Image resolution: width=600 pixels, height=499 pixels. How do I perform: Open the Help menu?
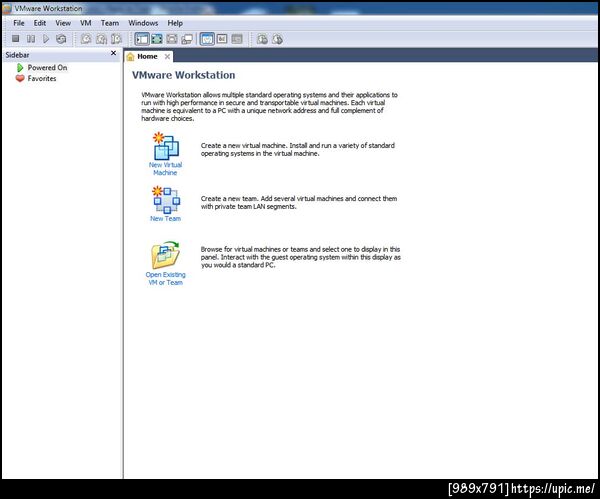coord(175,23)
